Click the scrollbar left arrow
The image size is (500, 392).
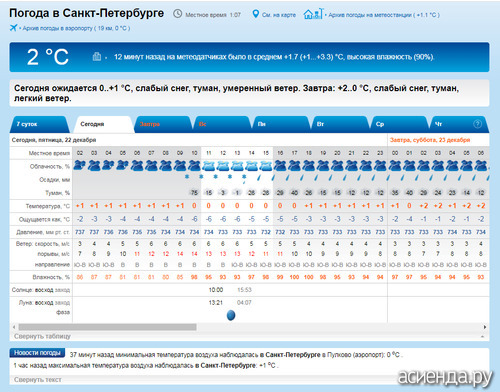pos(14,327)
